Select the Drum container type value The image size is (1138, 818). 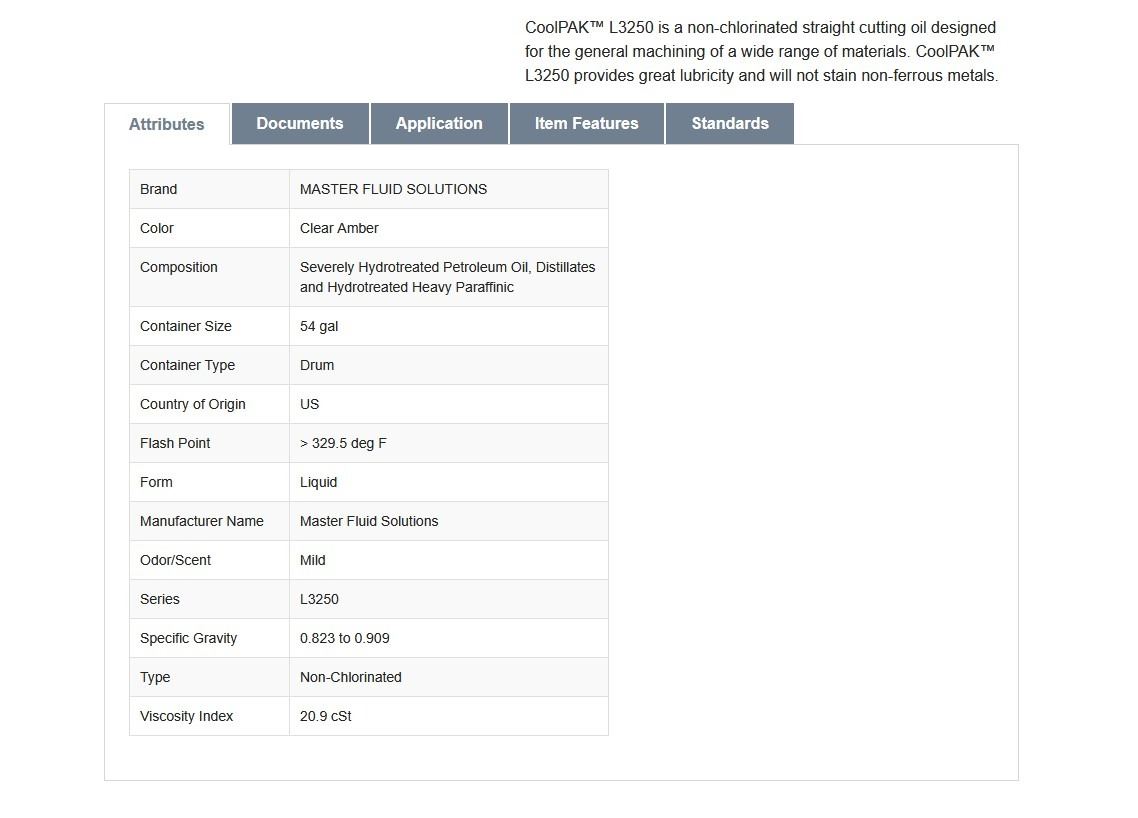(x=317, y=365)
